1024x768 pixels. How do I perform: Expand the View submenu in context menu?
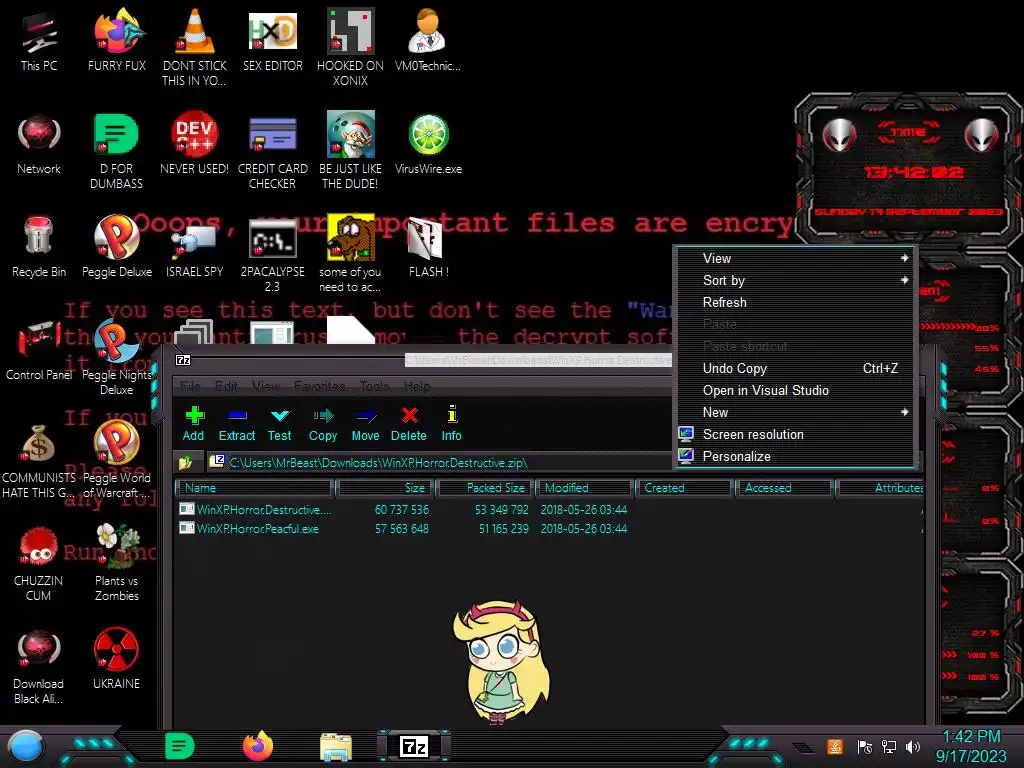coord(795,259)
